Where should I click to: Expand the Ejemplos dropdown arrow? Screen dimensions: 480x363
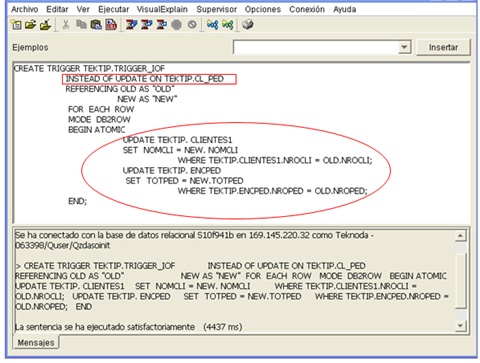(404, 47)
